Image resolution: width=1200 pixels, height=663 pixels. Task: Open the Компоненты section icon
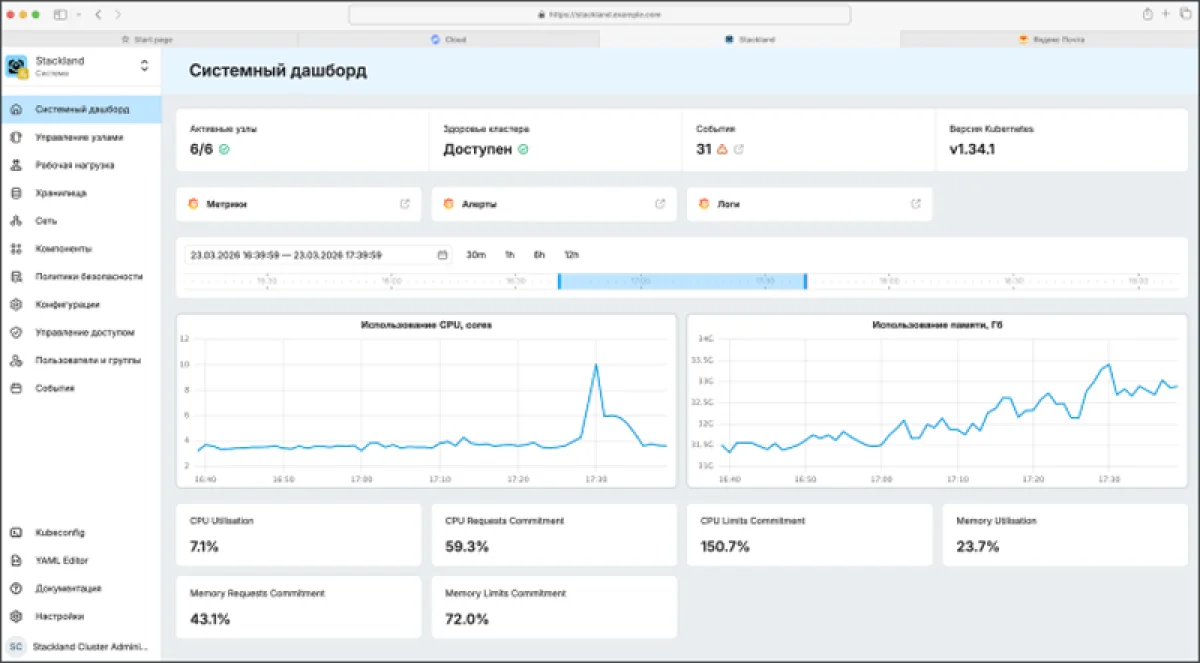[x=18, y=249]
